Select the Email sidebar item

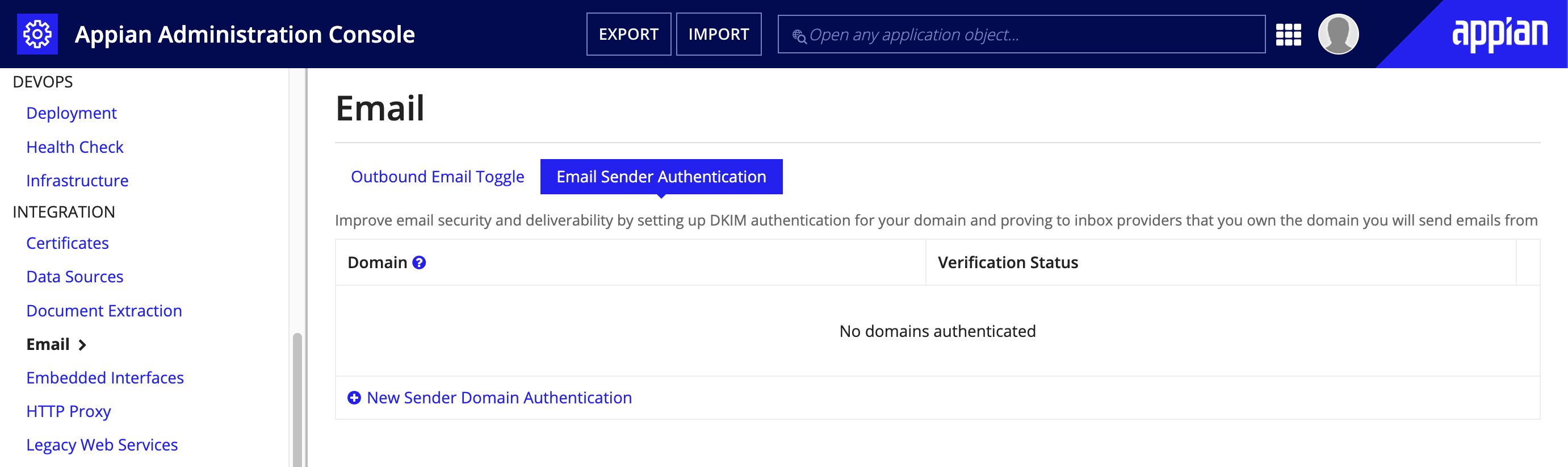[48, 345]
